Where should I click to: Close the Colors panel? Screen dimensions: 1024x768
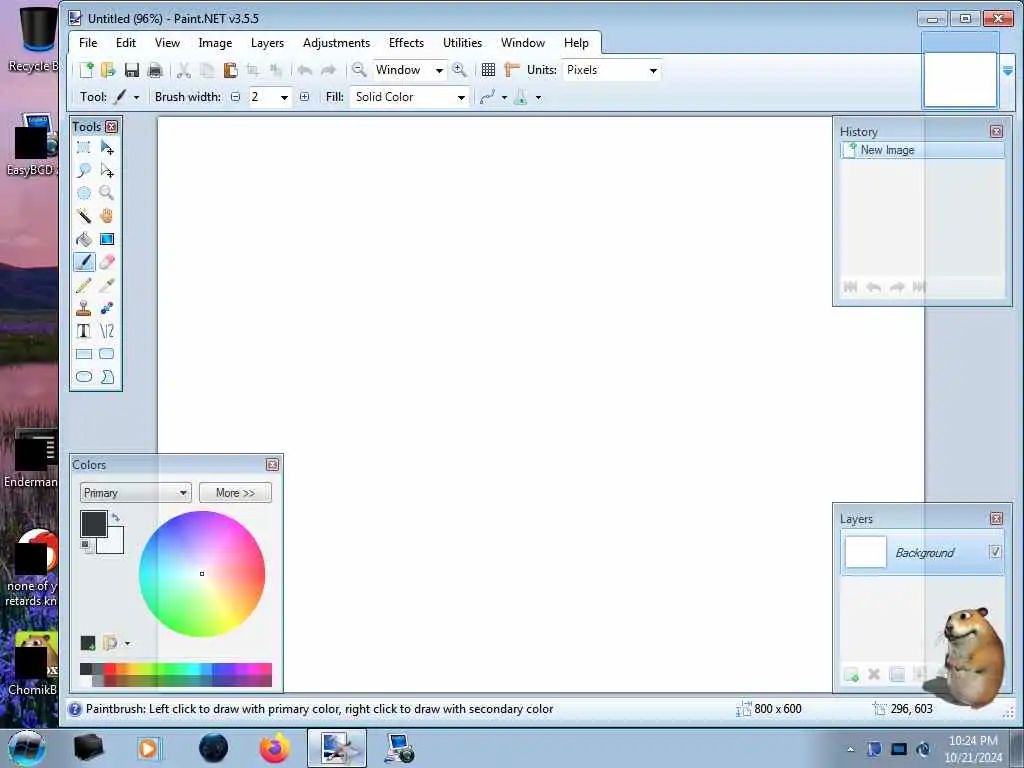(x=272, y=464)
